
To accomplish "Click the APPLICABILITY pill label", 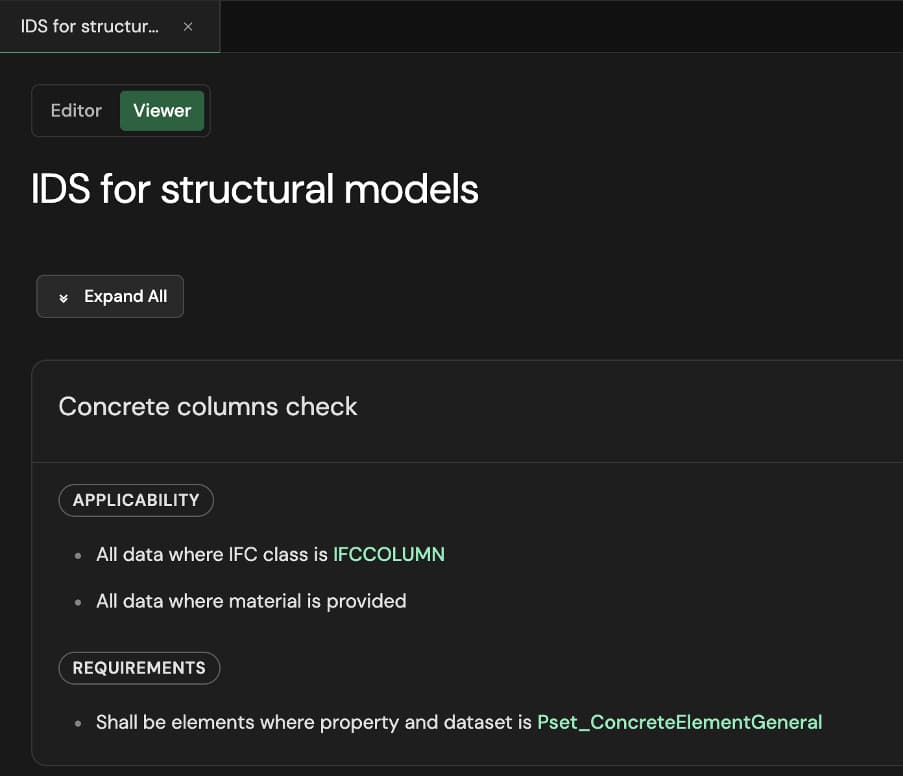I will point(136,500).
